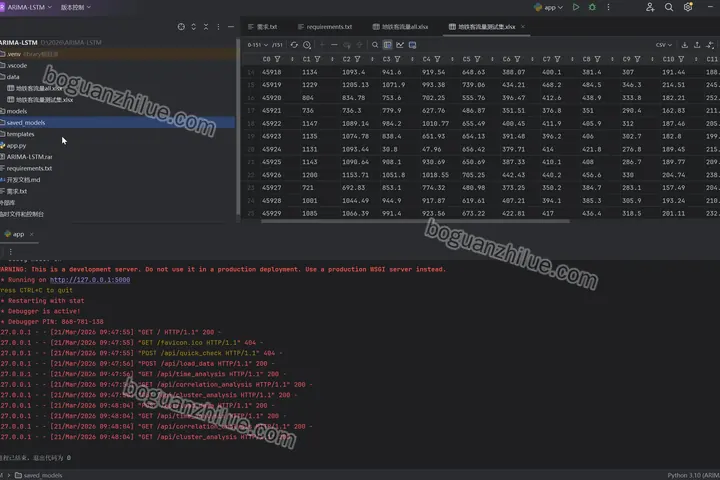
Task: Toggle the table view mode button
Action: click(388, 45)
